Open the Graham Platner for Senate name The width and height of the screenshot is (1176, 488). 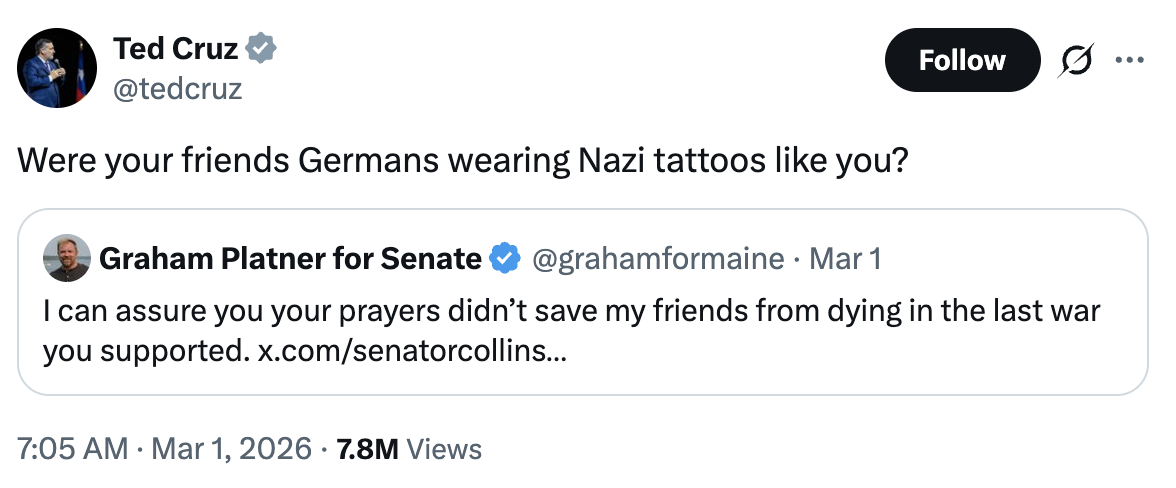coord(291,259)
